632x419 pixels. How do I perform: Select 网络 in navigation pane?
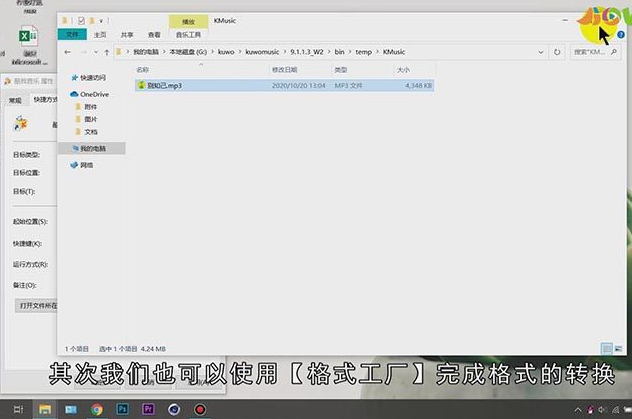(x=82, y=165)
